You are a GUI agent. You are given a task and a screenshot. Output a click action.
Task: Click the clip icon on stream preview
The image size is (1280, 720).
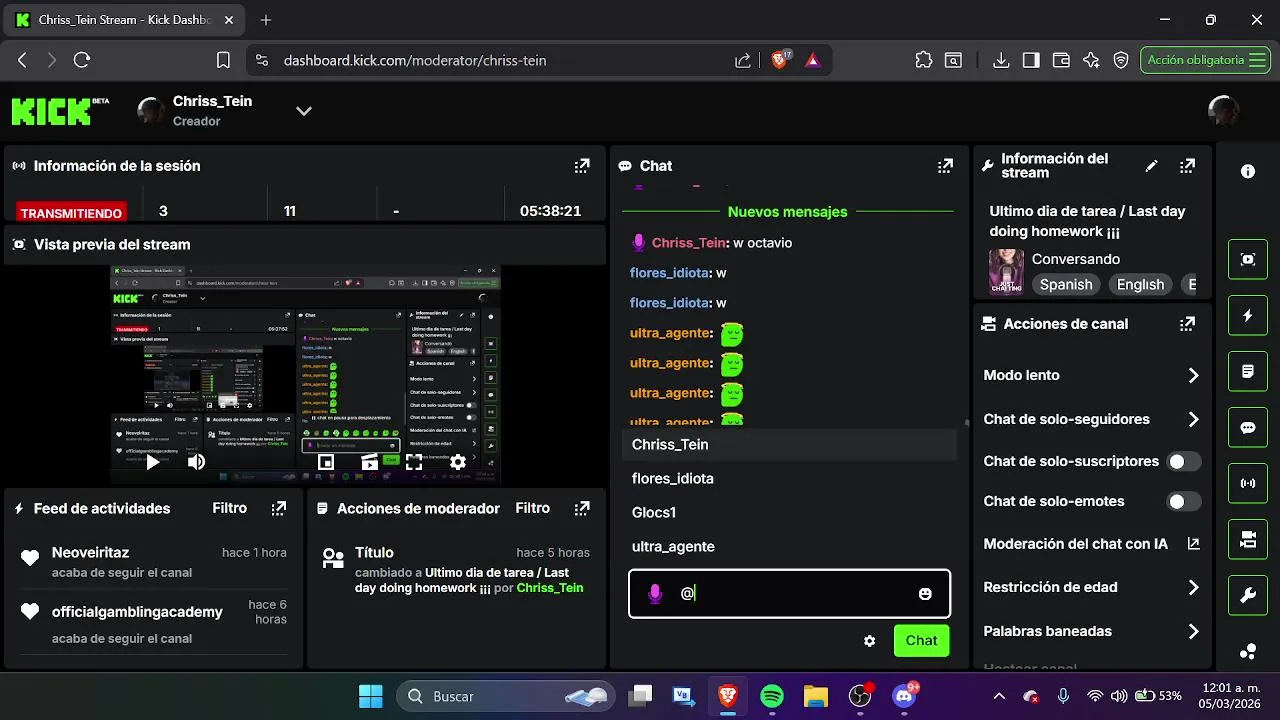(370, 462)
